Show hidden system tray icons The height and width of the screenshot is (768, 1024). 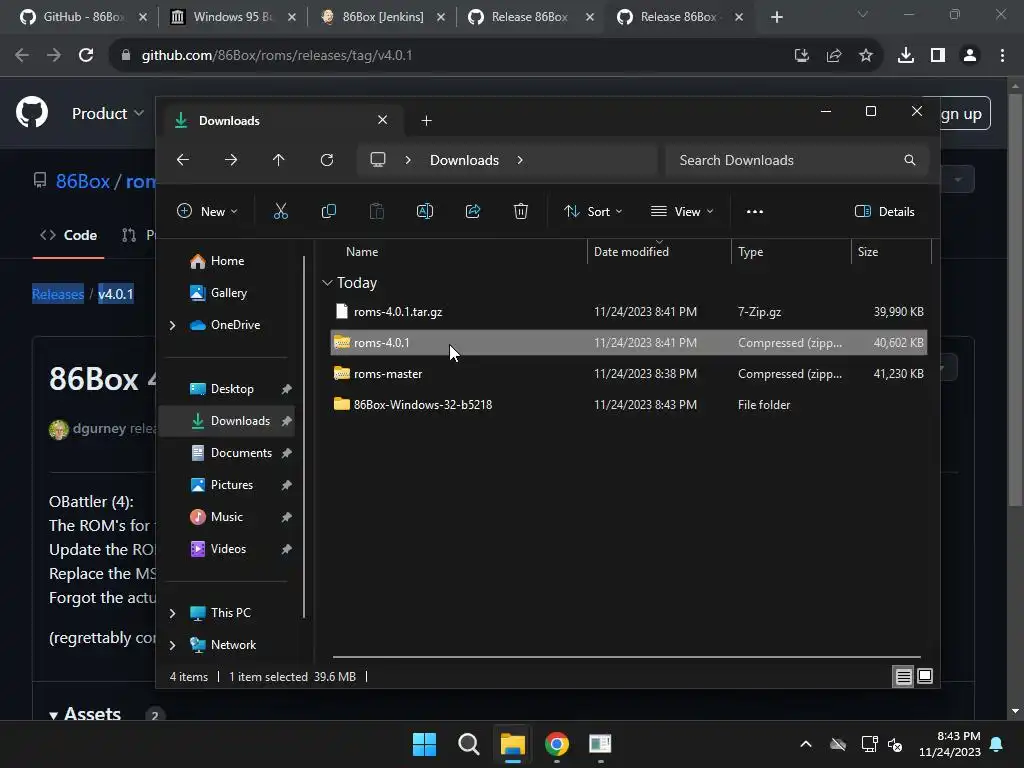pyautogui.click(x=806, y=744)
